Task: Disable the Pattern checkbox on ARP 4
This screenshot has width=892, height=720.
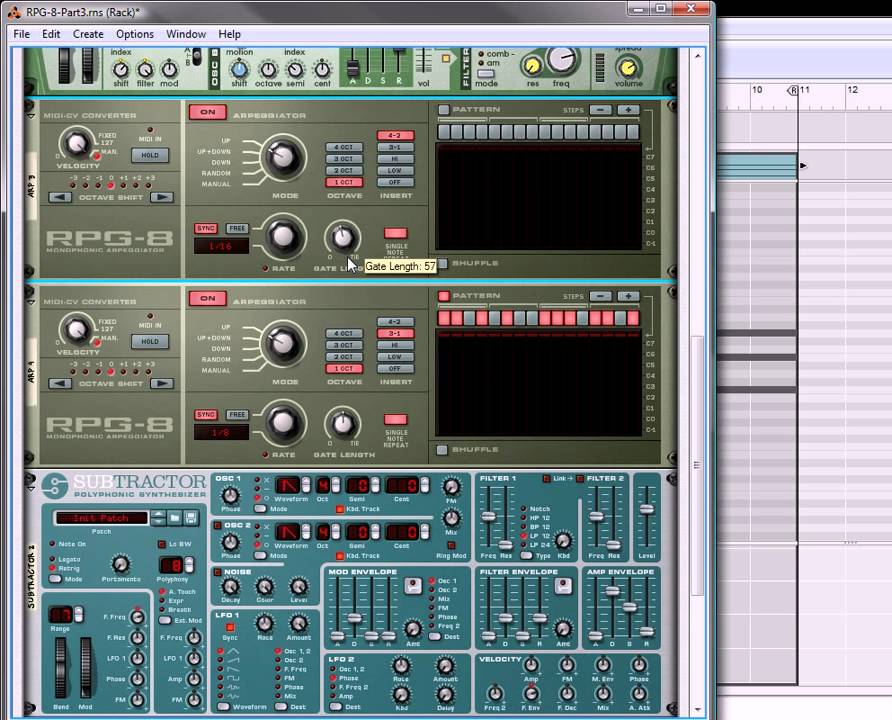Action: pyautogui.click(x=444, y=296)
